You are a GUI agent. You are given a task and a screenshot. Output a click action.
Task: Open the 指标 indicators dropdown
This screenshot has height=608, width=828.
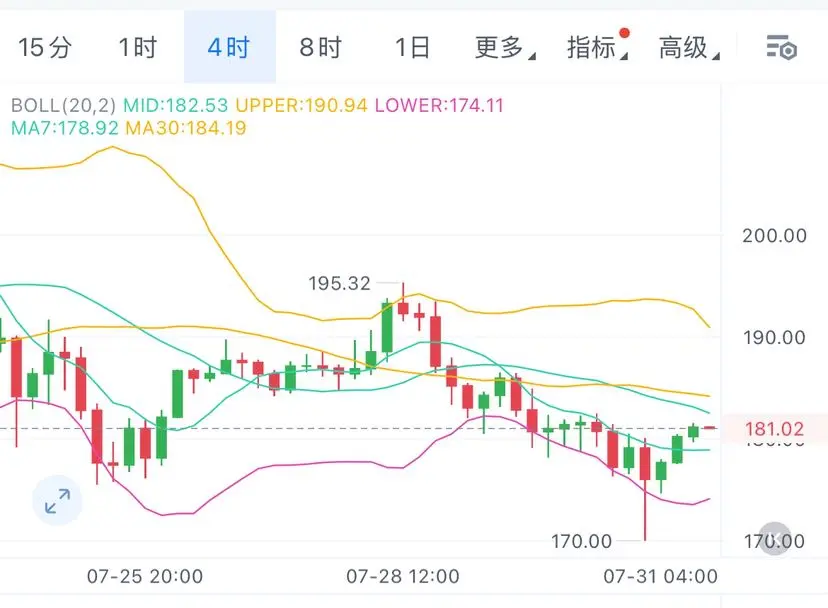[597, 46]
